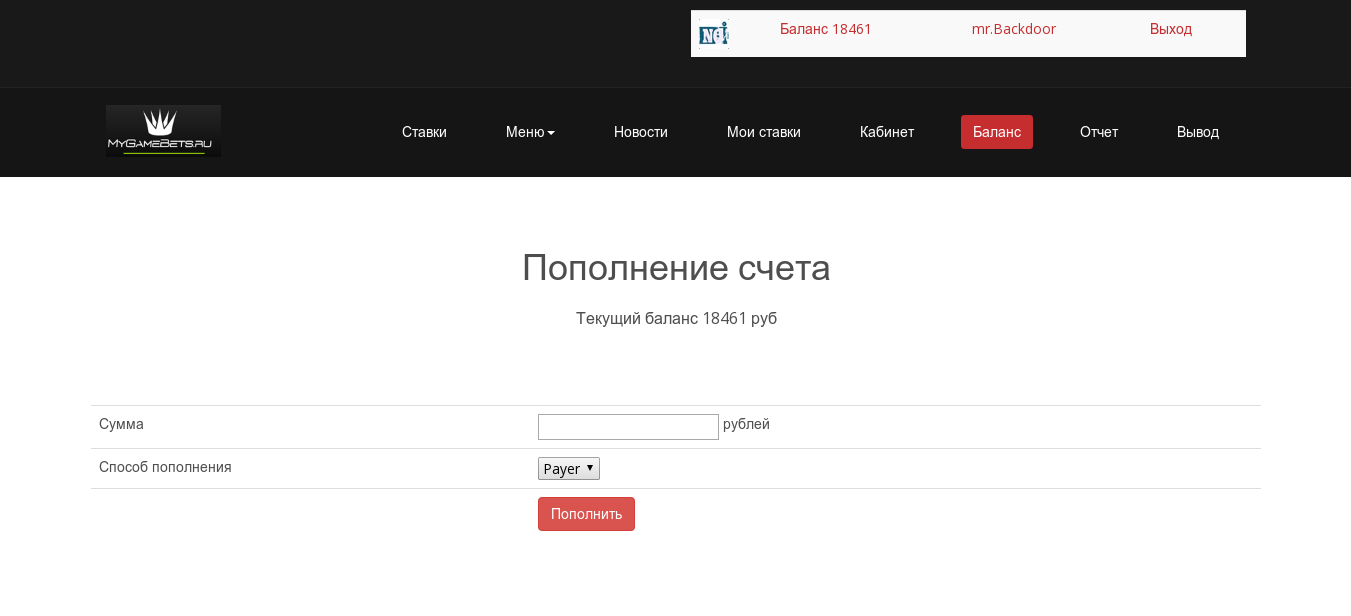The width and height of the screenshot is (1351, 616).
Task: Click the red Пополнить button
Action: tap(586, 514)
